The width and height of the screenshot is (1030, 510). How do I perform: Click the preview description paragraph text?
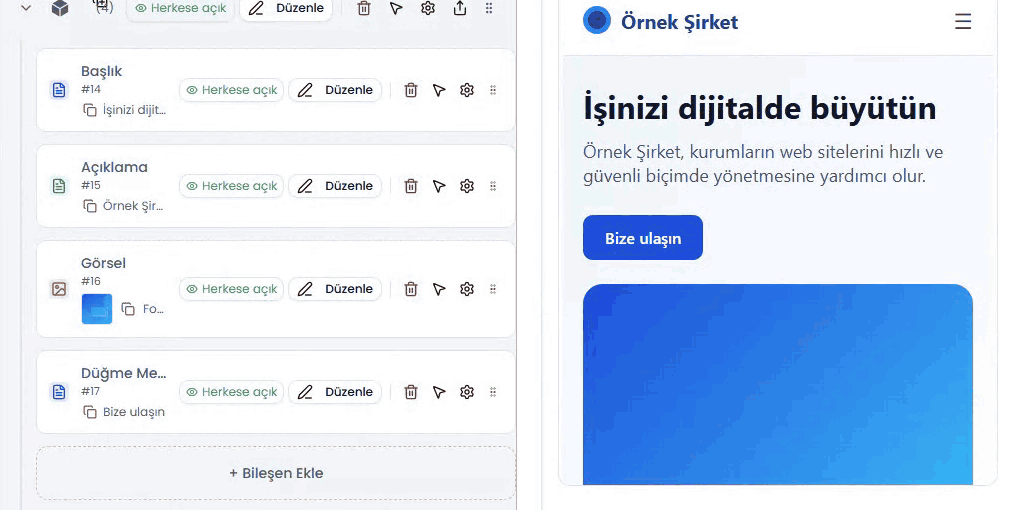click(763, 164)
